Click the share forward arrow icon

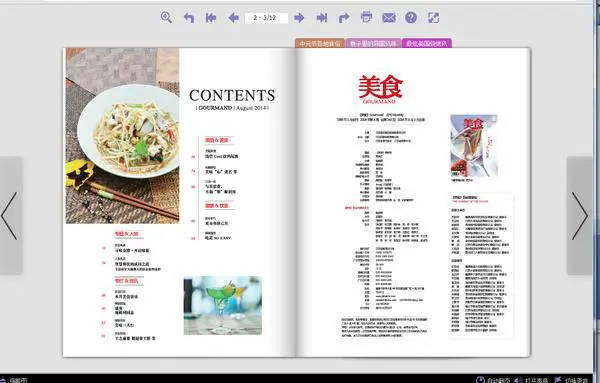point(344,18)
